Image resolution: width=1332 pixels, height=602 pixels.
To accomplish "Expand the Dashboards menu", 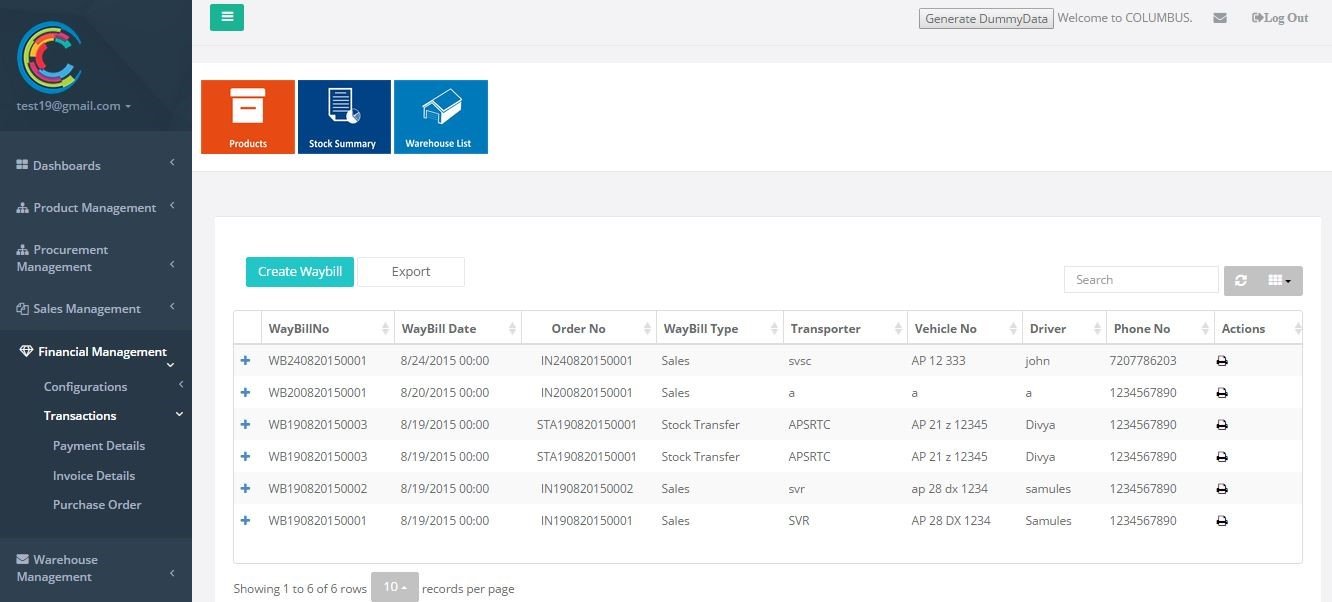I will point(96,165).
